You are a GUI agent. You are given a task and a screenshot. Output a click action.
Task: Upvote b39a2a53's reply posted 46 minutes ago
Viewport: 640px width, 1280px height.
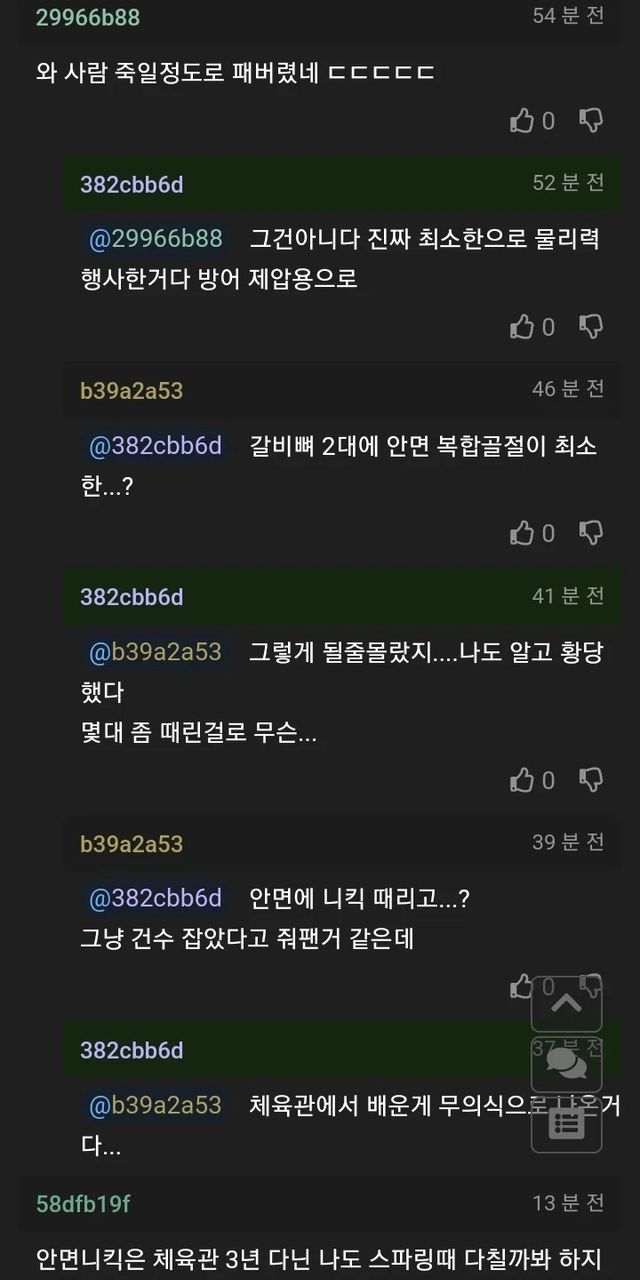click(x=522, y=533)
